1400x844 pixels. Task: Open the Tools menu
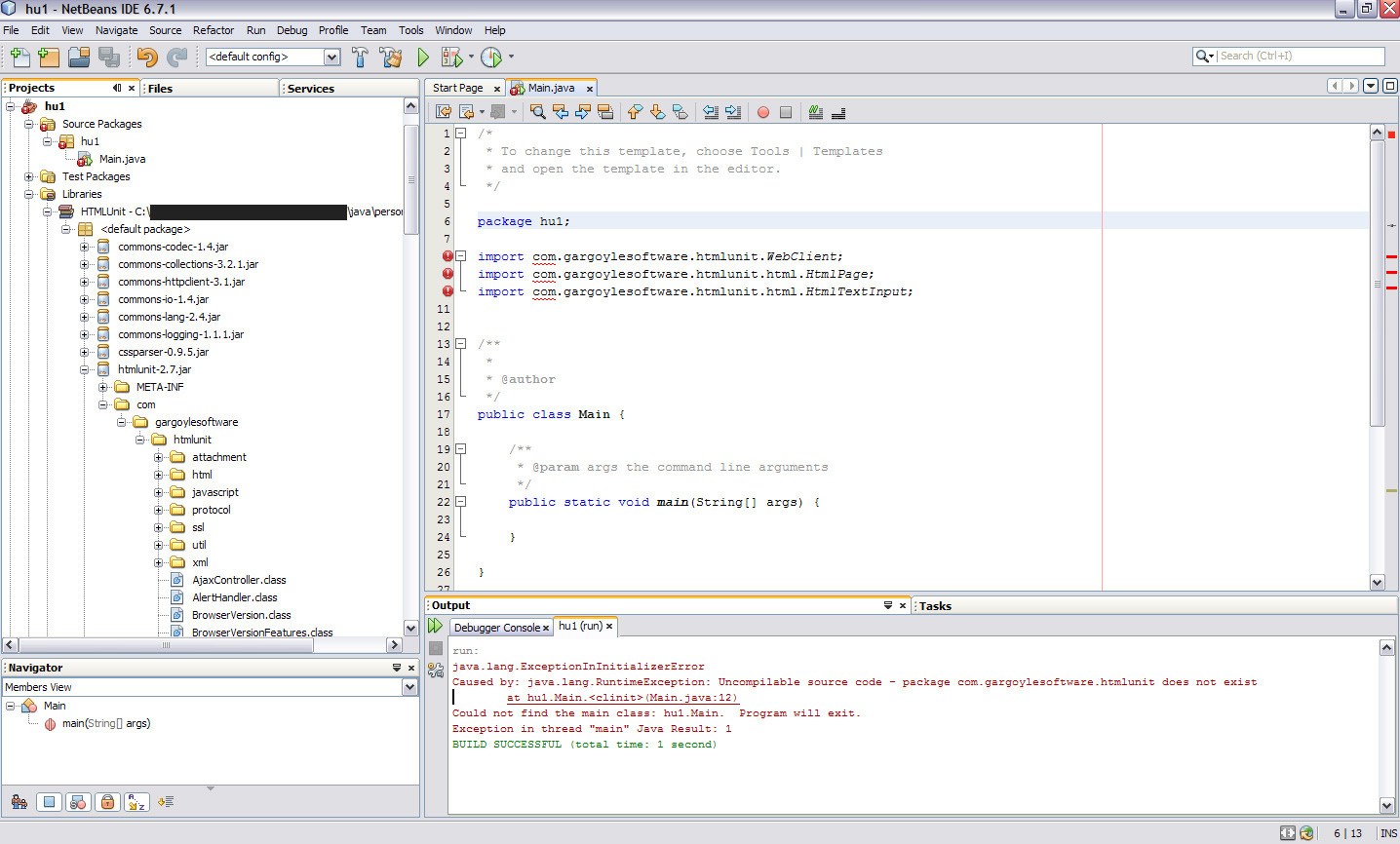[411, 30]
